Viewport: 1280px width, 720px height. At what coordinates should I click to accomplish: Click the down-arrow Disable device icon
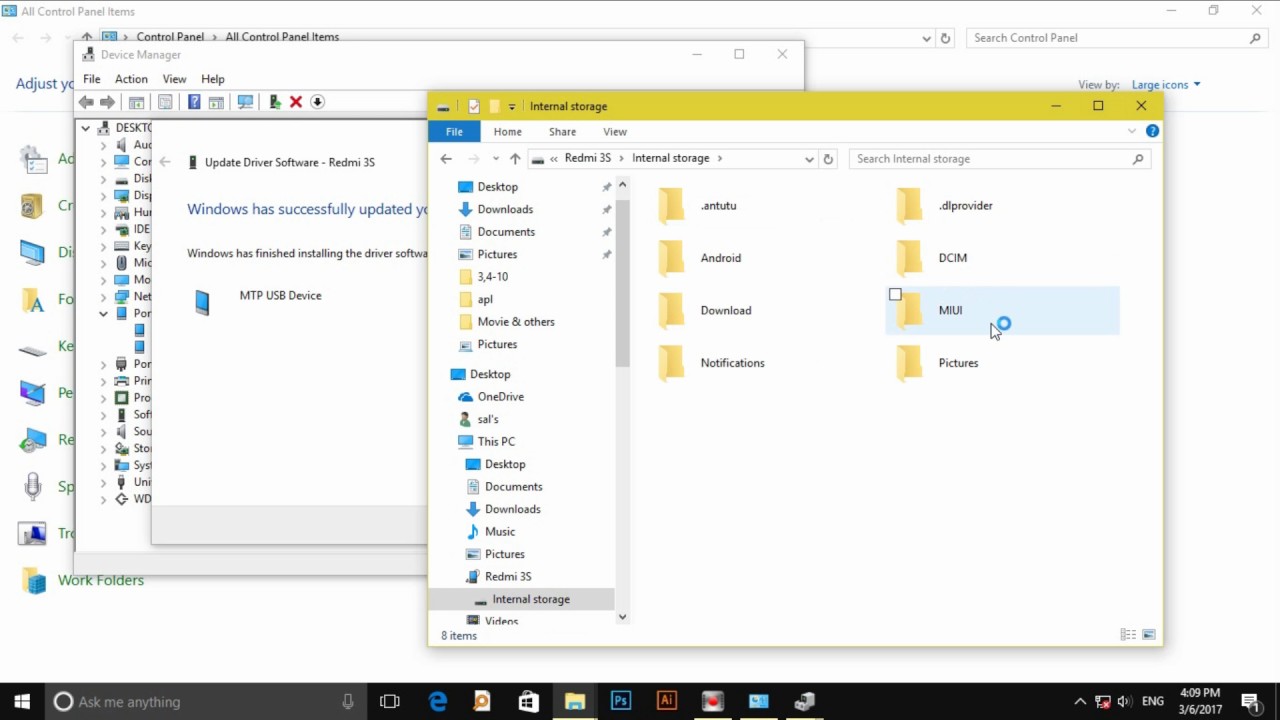coord(317,102)
